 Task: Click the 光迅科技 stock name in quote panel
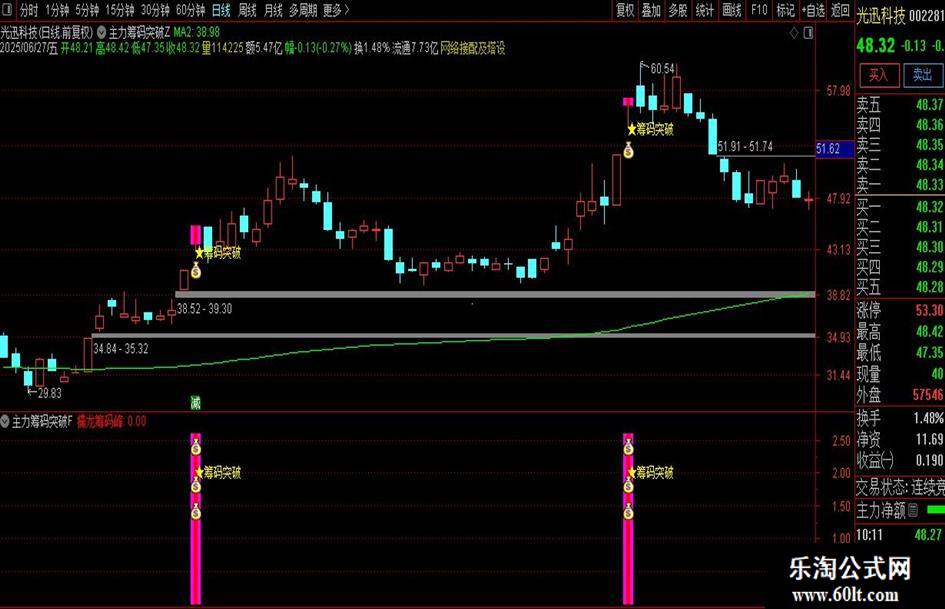click(x=881, y=16)
